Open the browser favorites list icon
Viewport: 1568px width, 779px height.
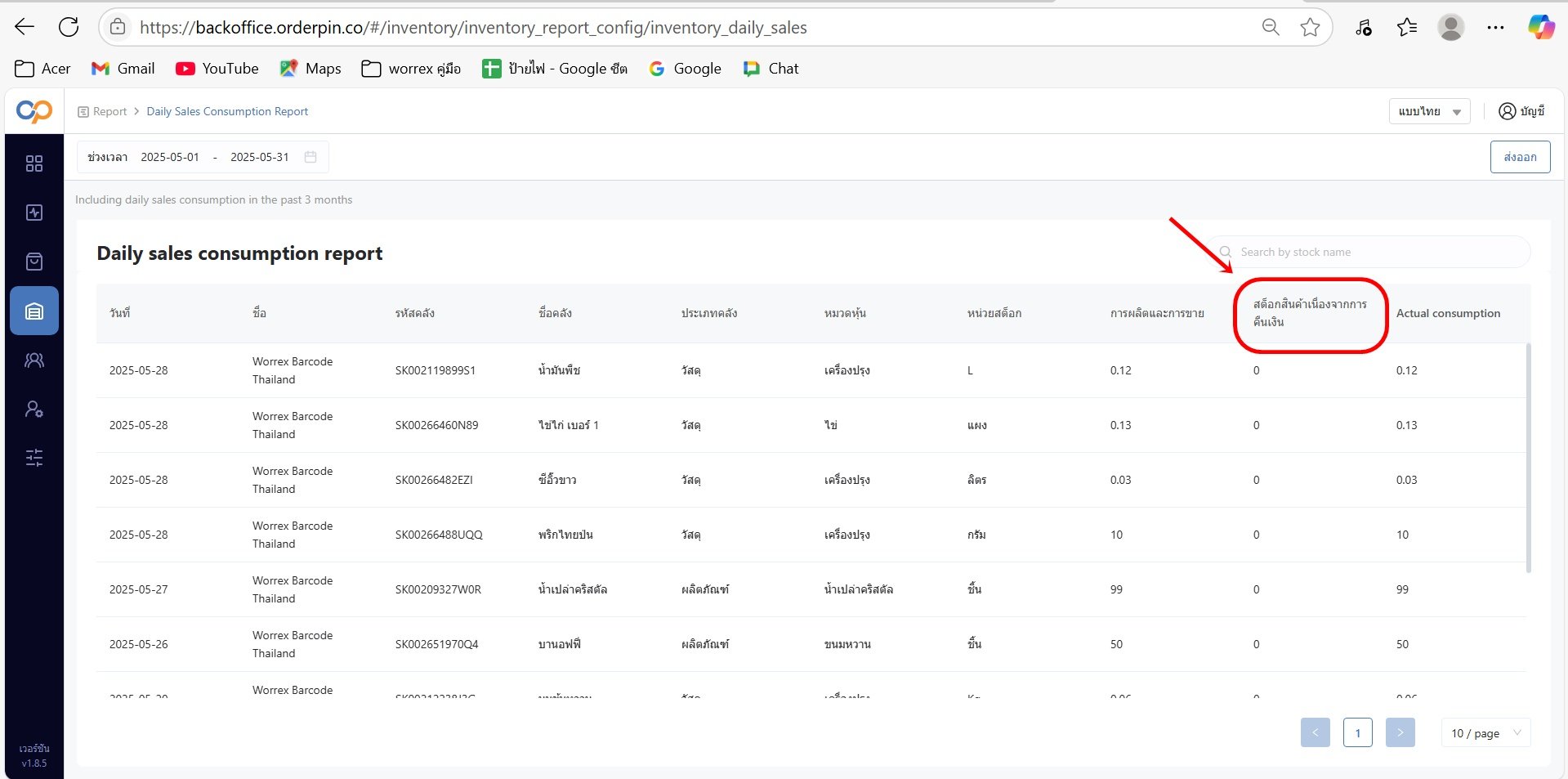tap(1407, 27)
